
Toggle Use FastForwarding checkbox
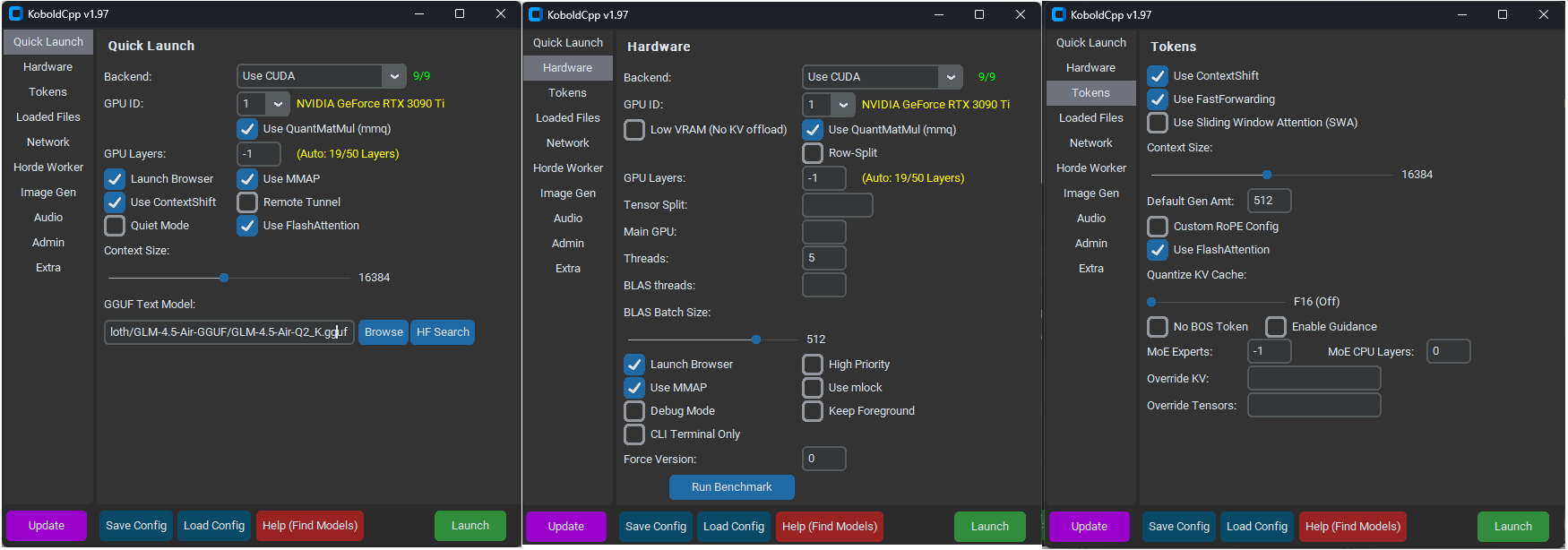(1158, 99)
